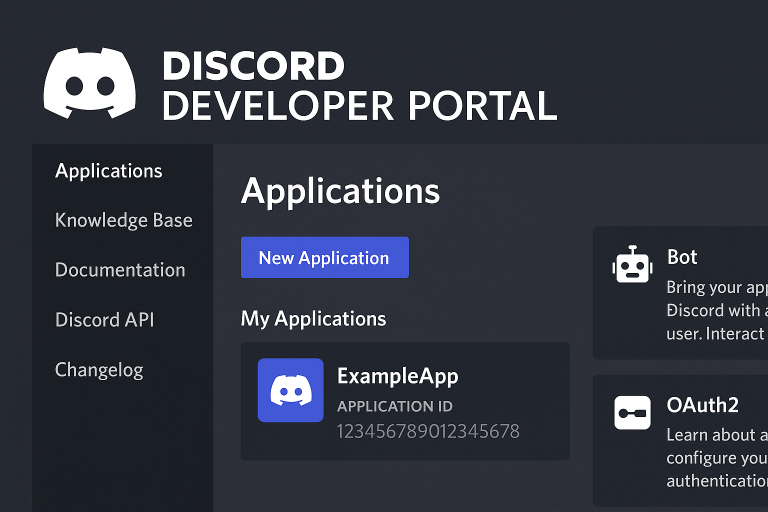The image size is (768, 512).
Task: Open the Bot card title
Action: click(682, 257)
